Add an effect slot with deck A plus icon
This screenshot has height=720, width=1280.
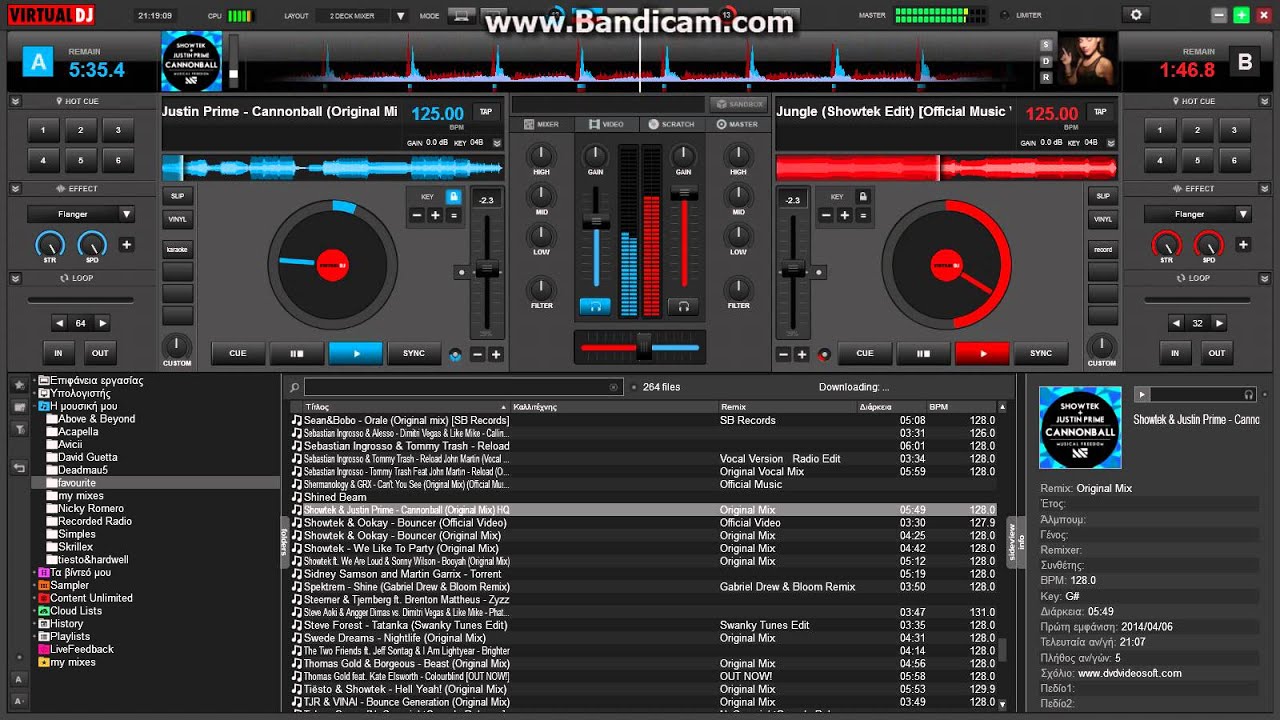click(x=127, y=244)
